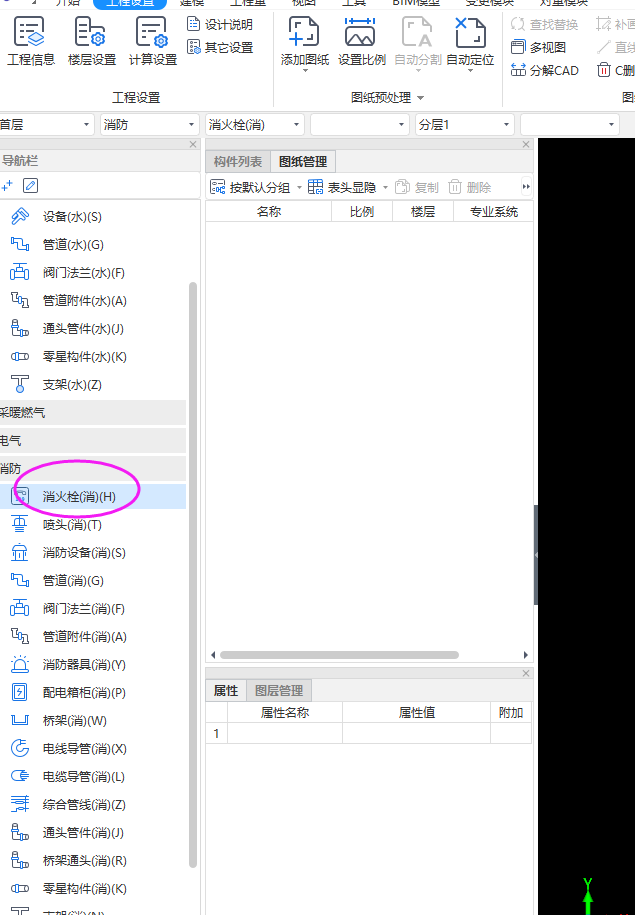Click the navigation bar add sparkle icon
The height and width of the screenshot is (915, 635).
(x=7, y=186)
